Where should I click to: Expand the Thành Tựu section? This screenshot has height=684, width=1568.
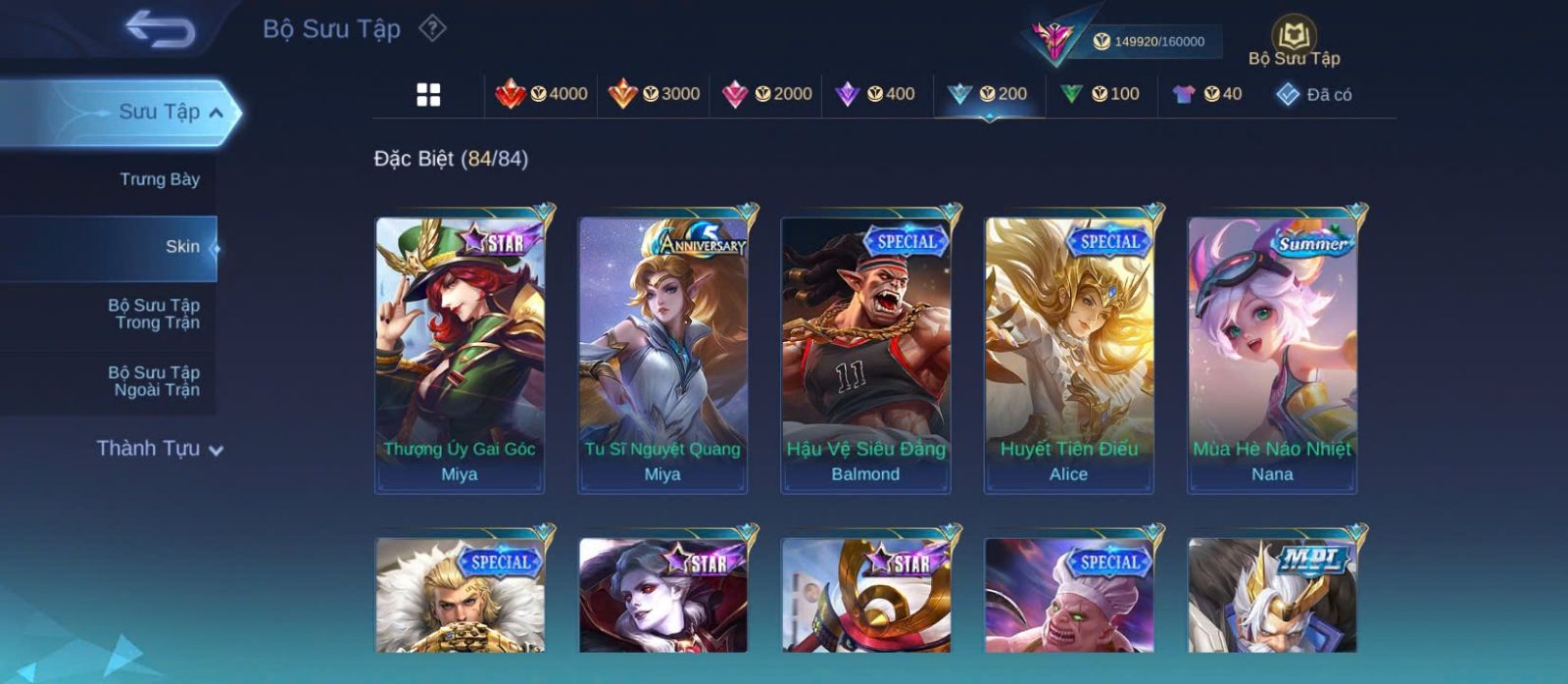160,449
